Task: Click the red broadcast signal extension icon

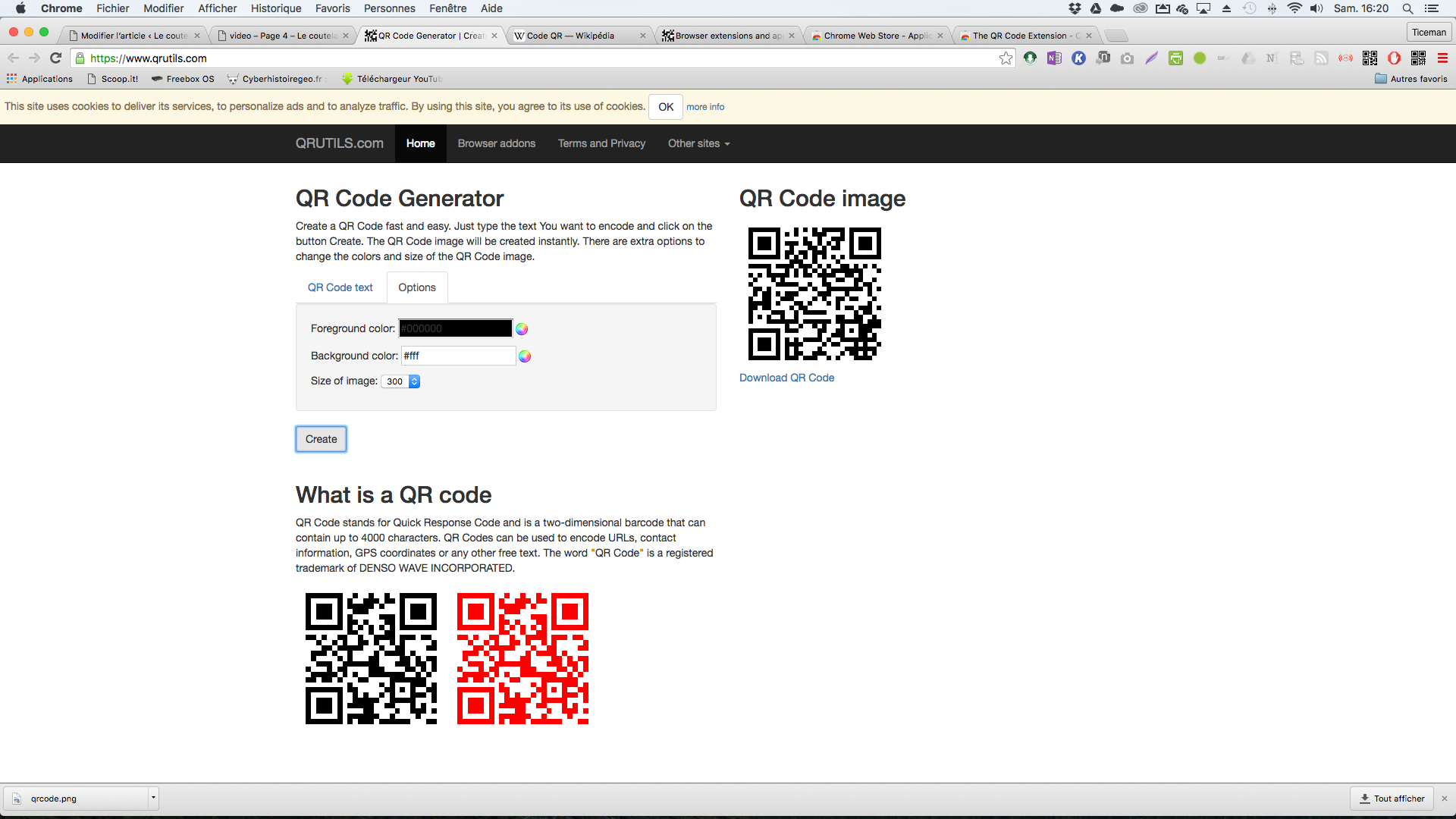Action: pyautogui.click(x=1345, y=58)
